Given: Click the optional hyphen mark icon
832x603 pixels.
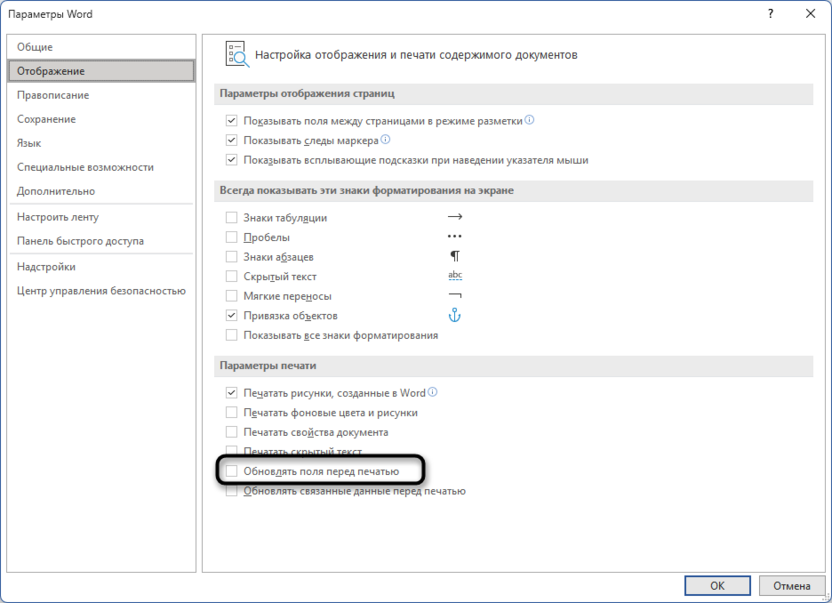Looking at the screenshot, I should point(455,297).
